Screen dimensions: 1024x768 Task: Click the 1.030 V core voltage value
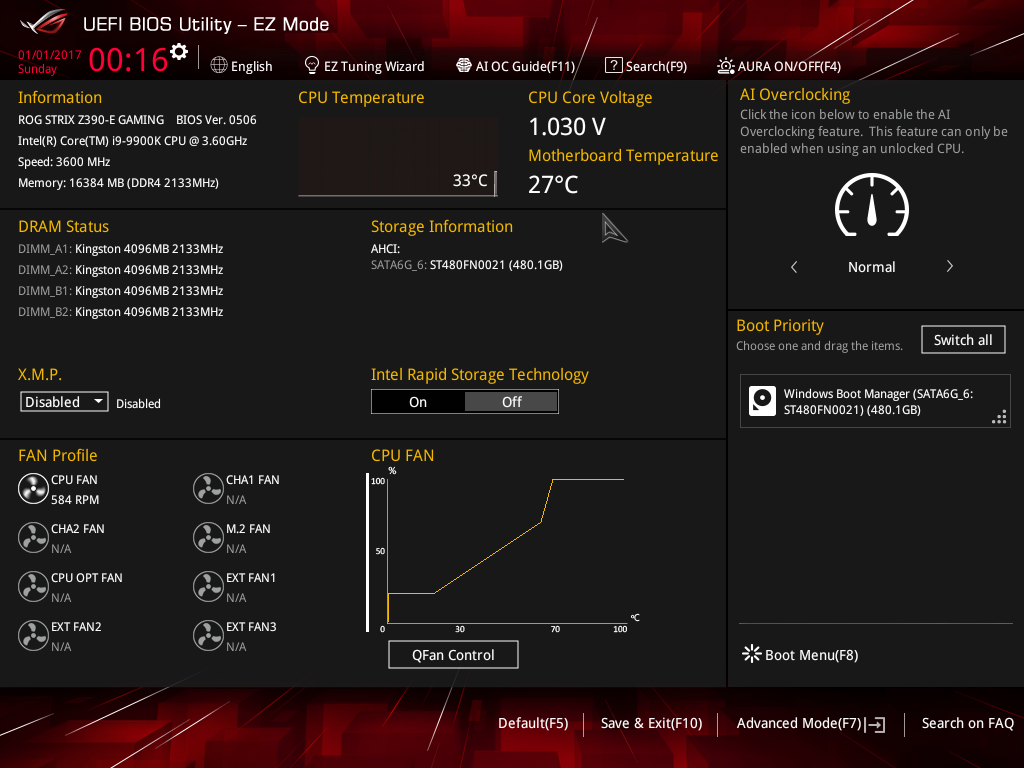[x=567, y=127]
